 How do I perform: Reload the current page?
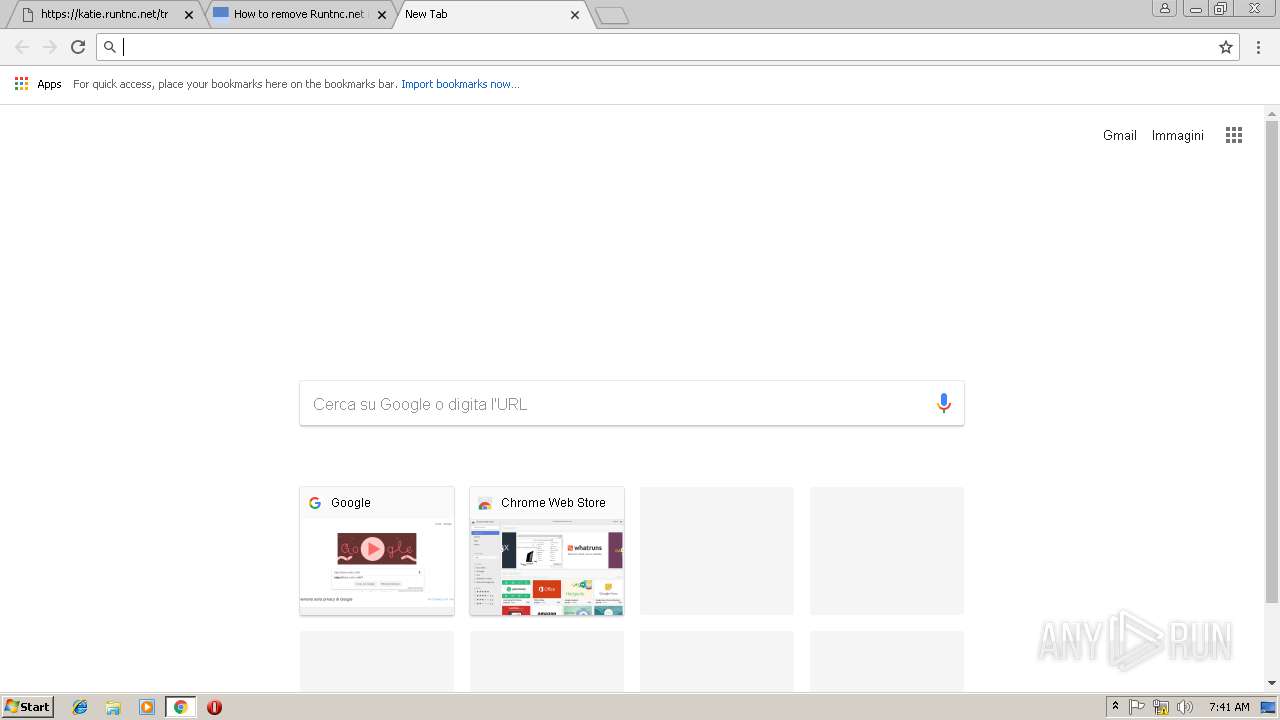pyautogui.click(x=78, y=47)
